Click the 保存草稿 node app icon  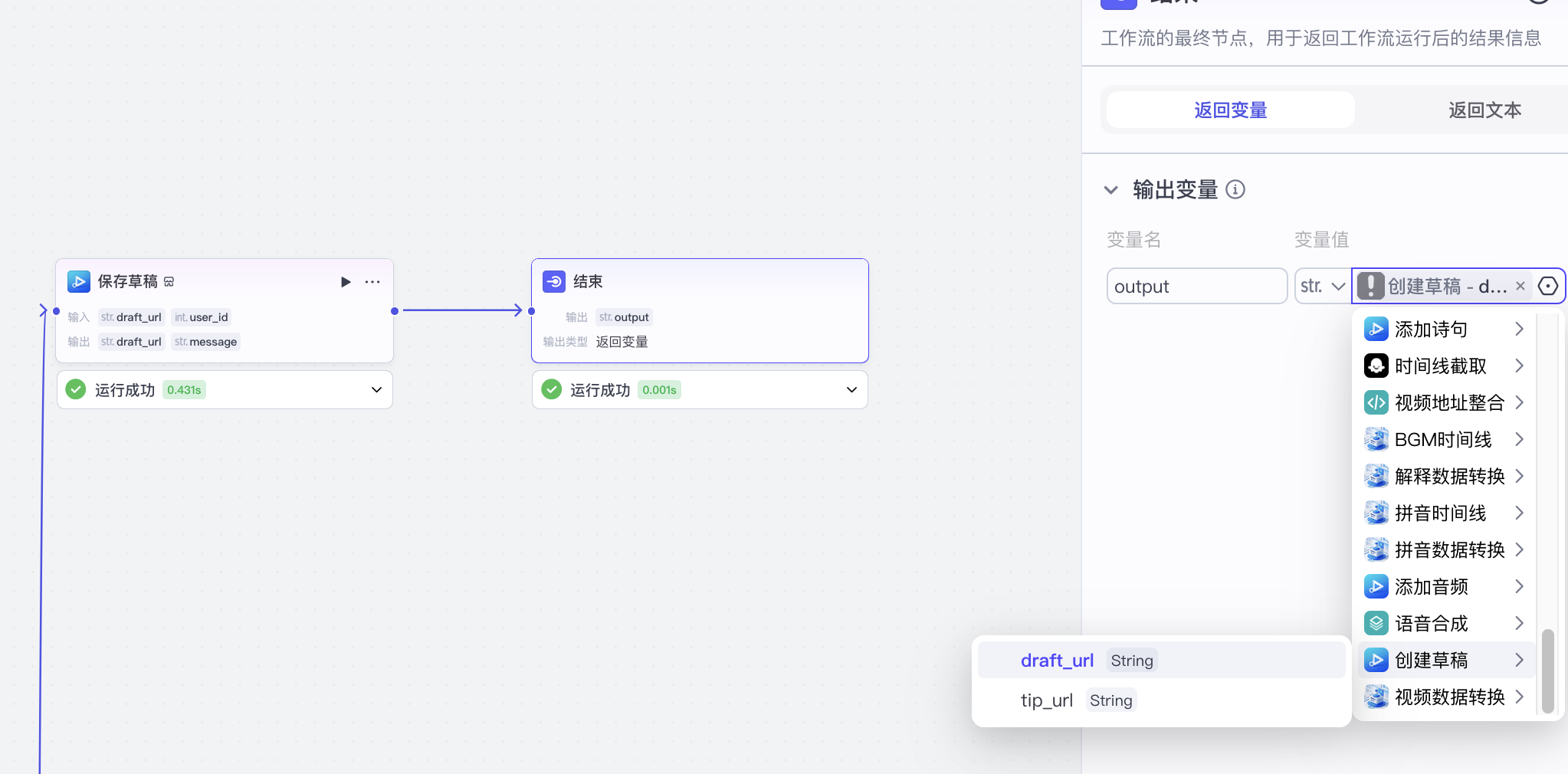pyautogui.click(x=79, y=282)
